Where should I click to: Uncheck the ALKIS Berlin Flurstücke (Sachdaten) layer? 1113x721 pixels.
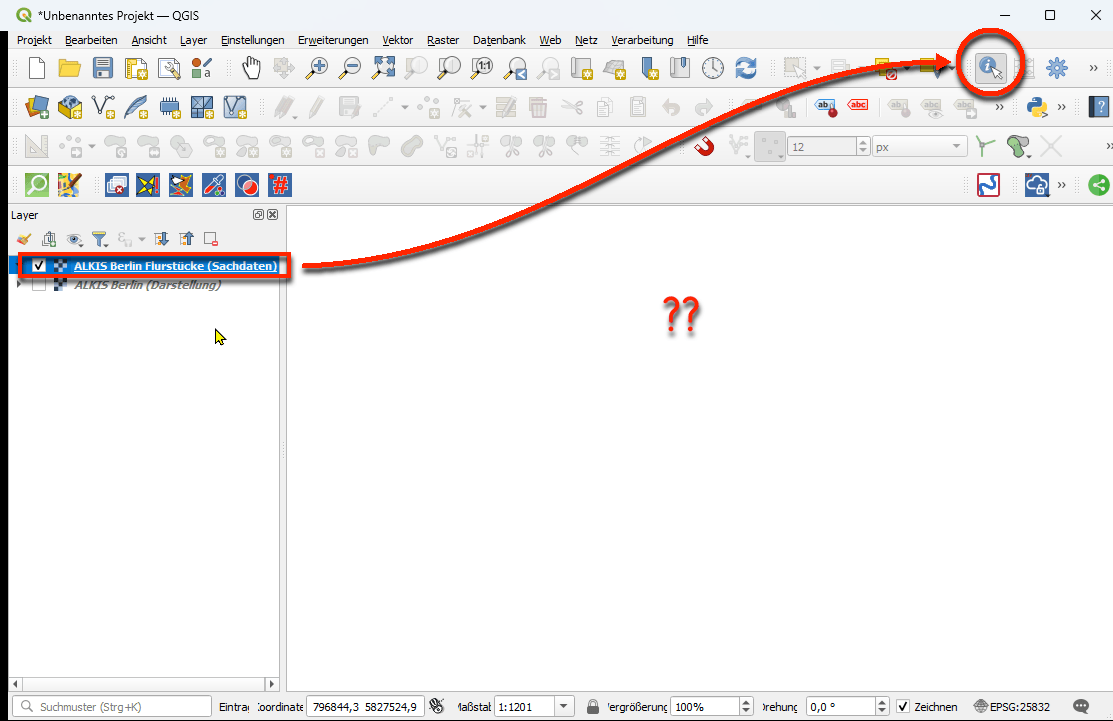coord(39,266)
